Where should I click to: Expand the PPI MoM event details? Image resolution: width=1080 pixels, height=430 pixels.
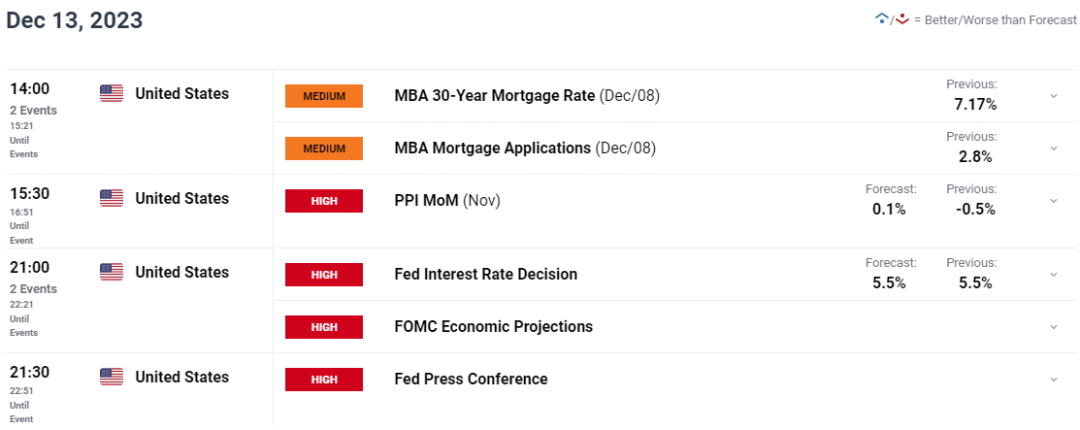tap(1053, 201)
